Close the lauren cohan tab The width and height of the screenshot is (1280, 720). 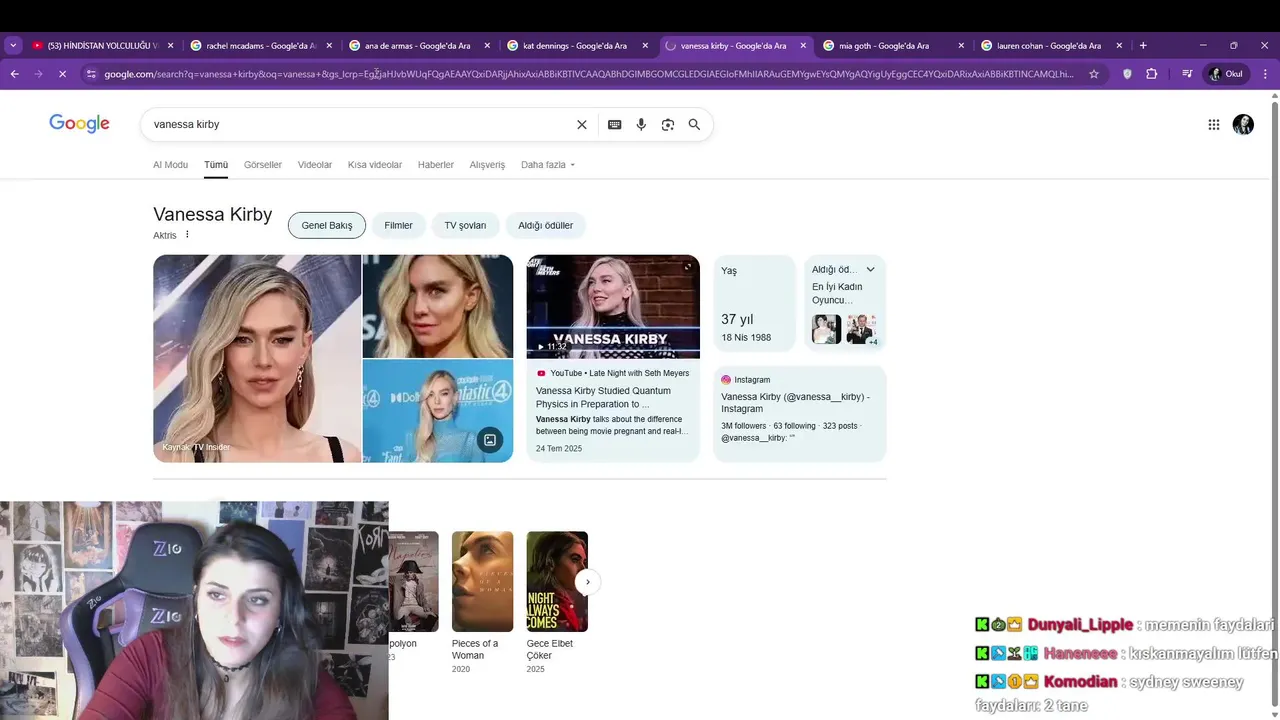[1119, 46]
